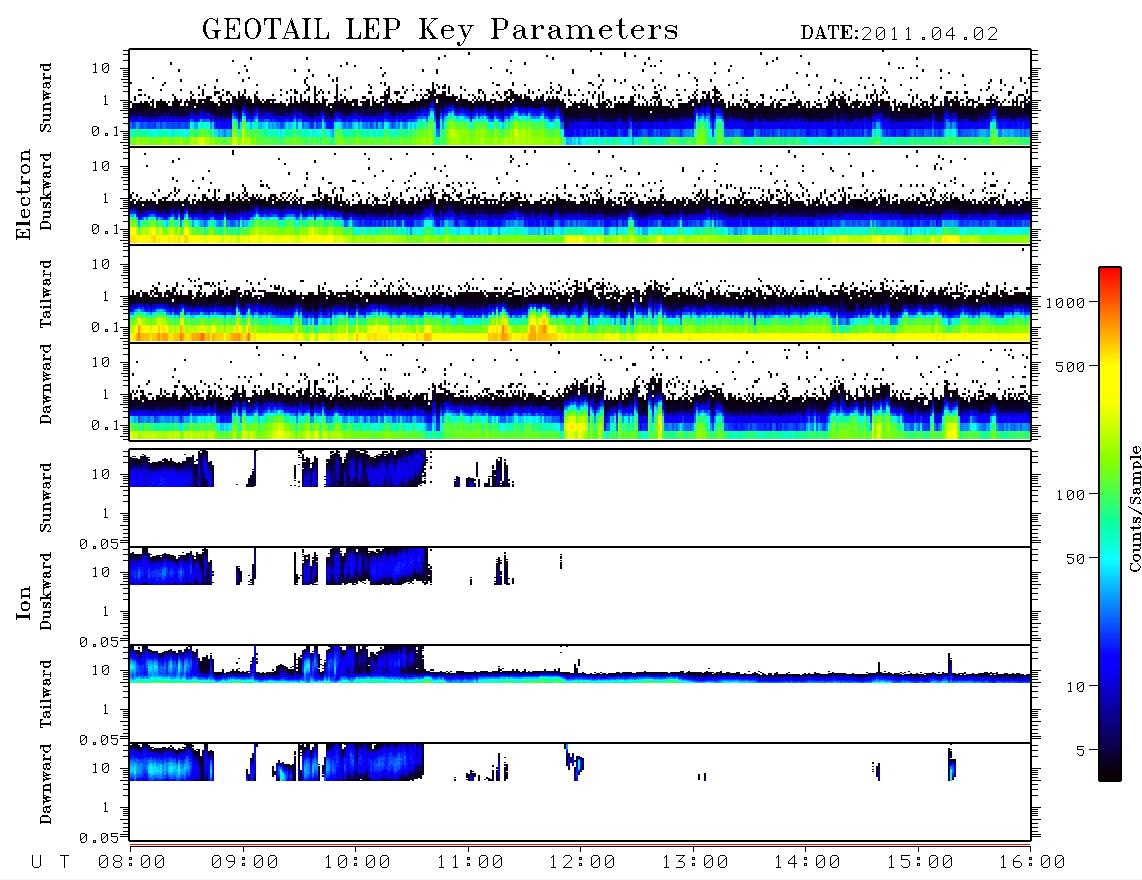Screen dimensions: 1142x880
Task: Click the Ion Dawnward spectrogram panel
Action: click(x=580, y=792)
